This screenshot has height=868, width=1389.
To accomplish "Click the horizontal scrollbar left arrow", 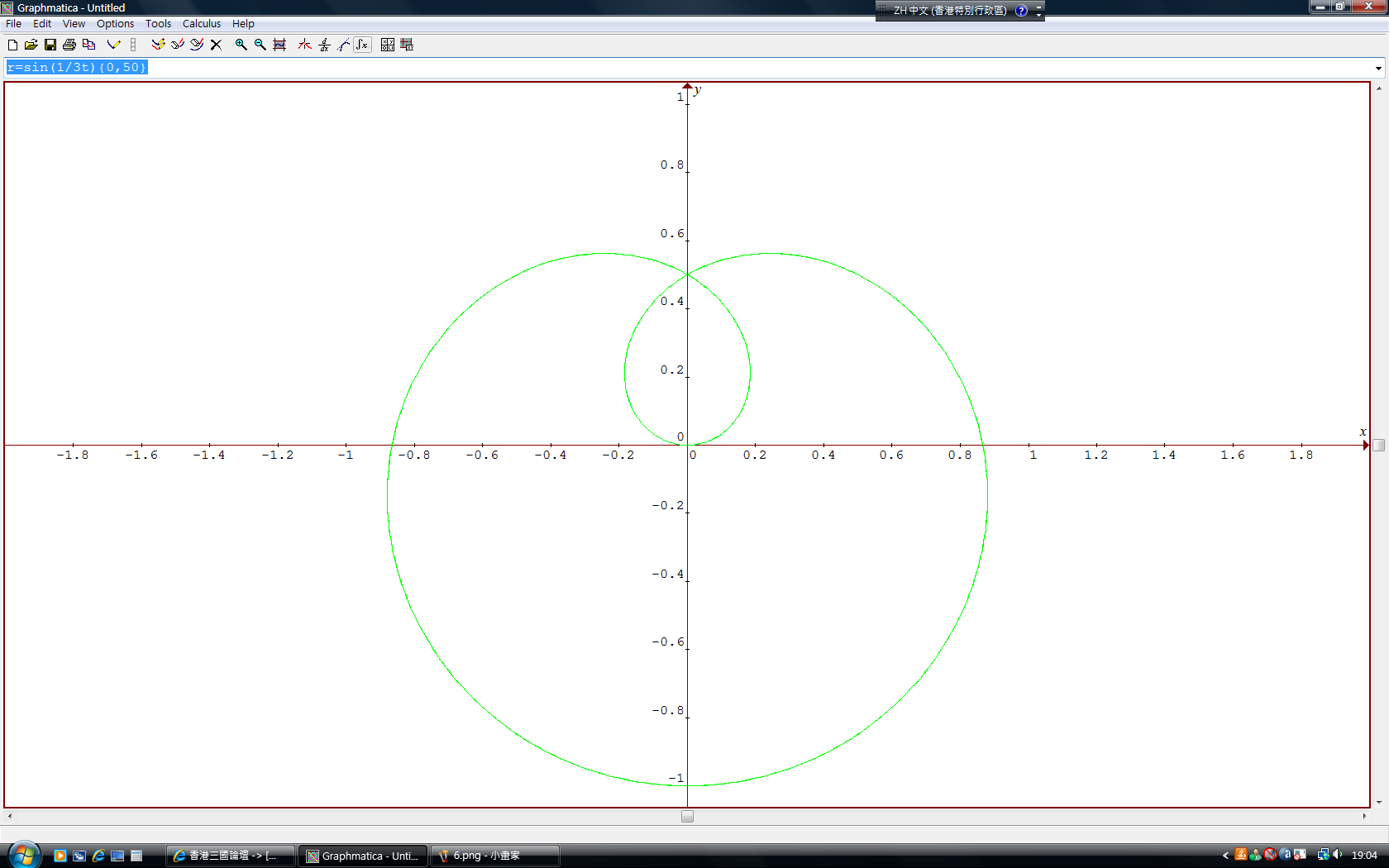I will (x=10, y=816).
